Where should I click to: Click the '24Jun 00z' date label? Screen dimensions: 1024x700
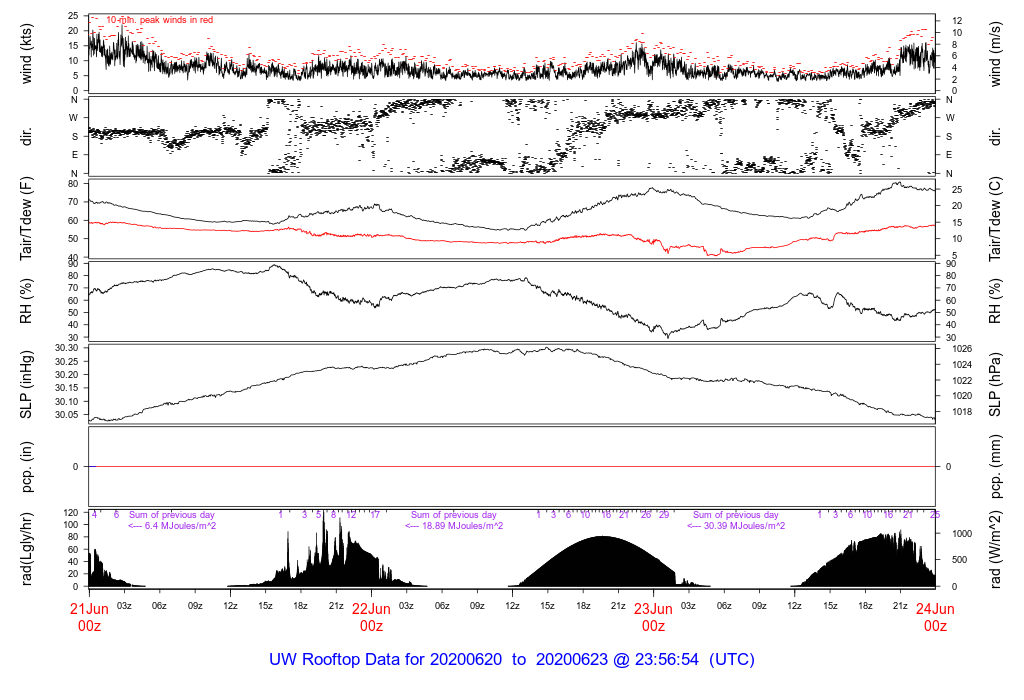[935, 617]
